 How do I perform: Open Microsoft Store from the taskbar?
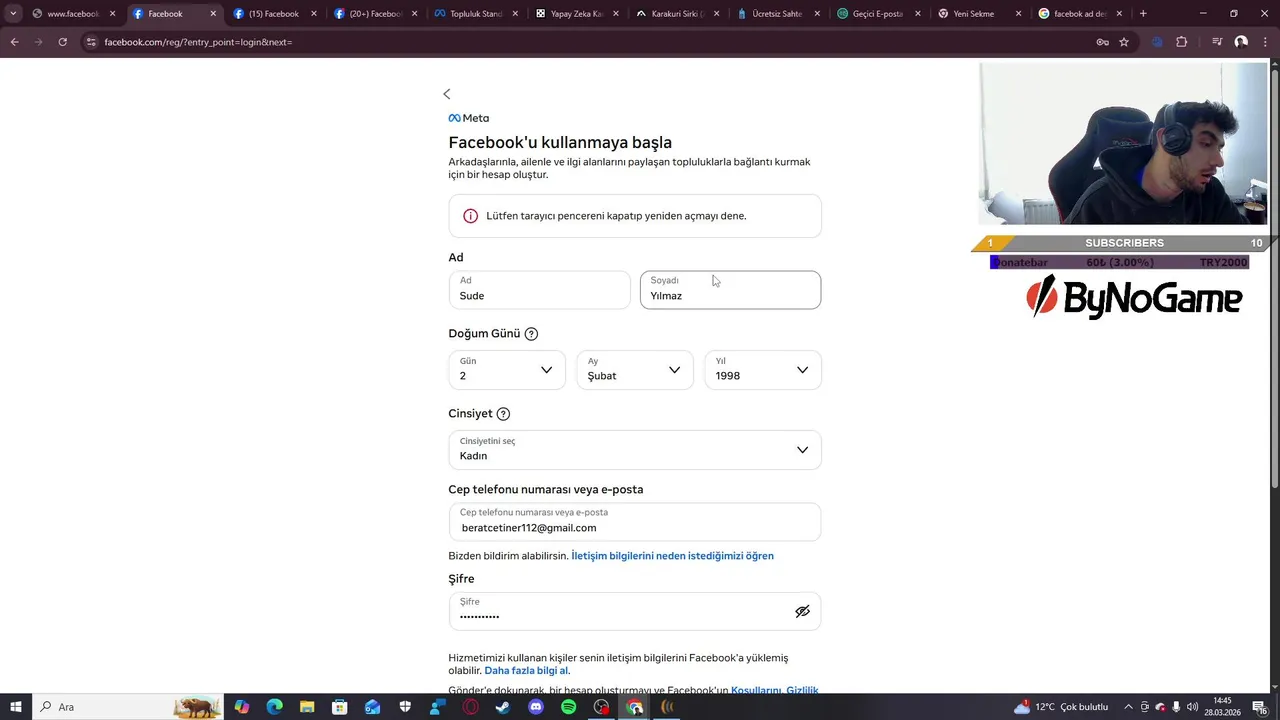click(x=339, y=707)
